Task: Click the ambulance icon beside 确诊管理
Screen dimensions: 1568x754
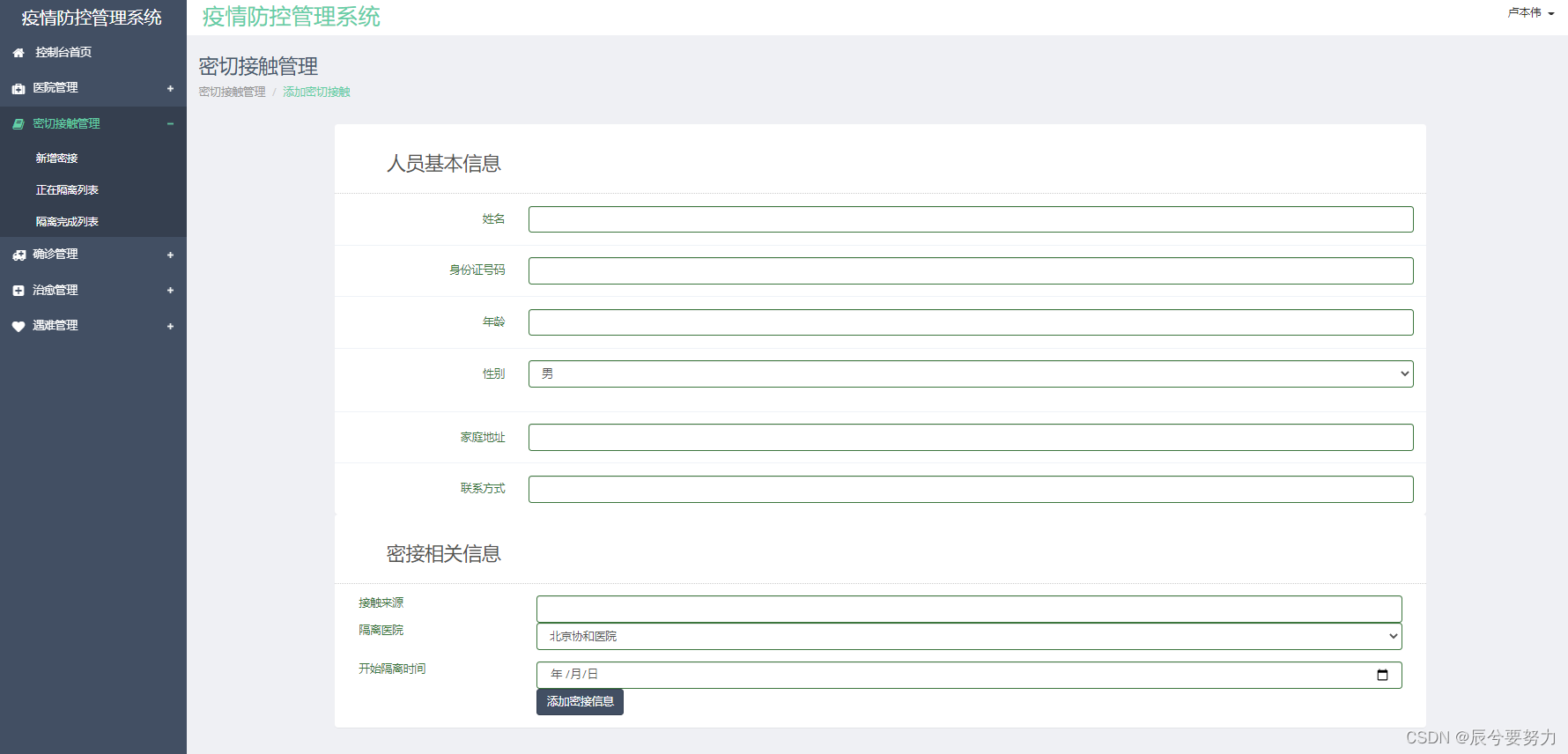Action: click(x=18, y=255)
